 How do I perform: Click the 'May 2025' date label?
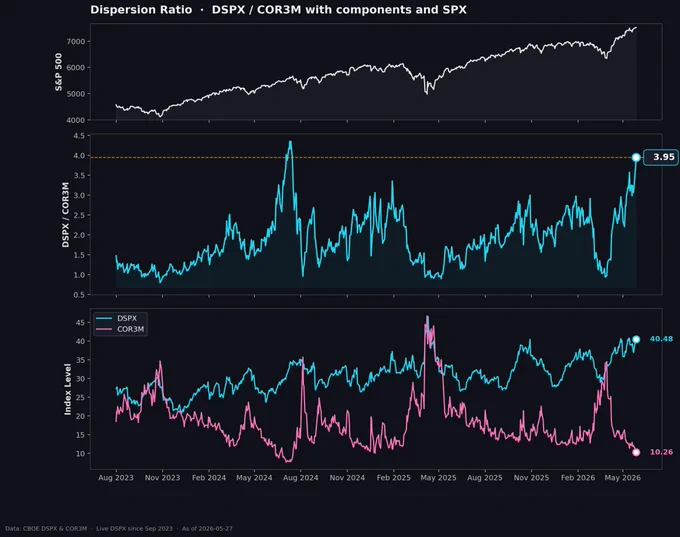438,478
